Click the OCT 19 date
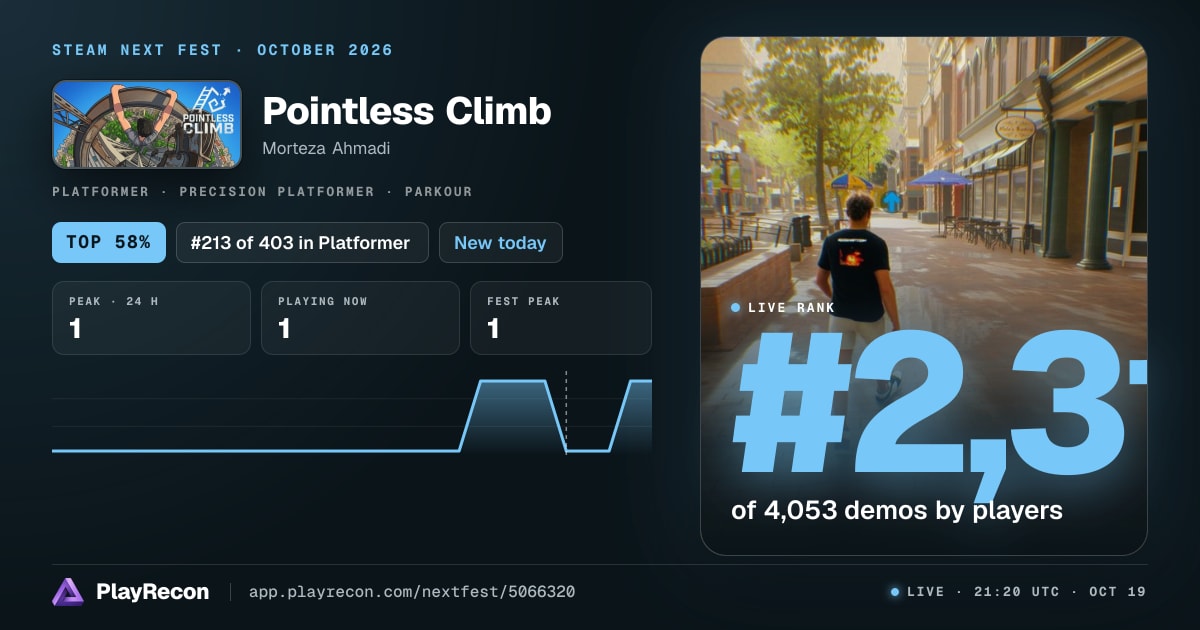 [1117, 592]
